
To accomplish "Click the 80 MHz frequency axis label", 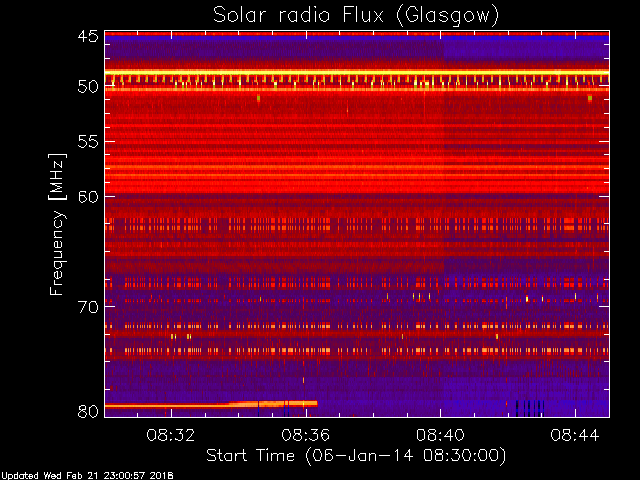I will point(88,411).
